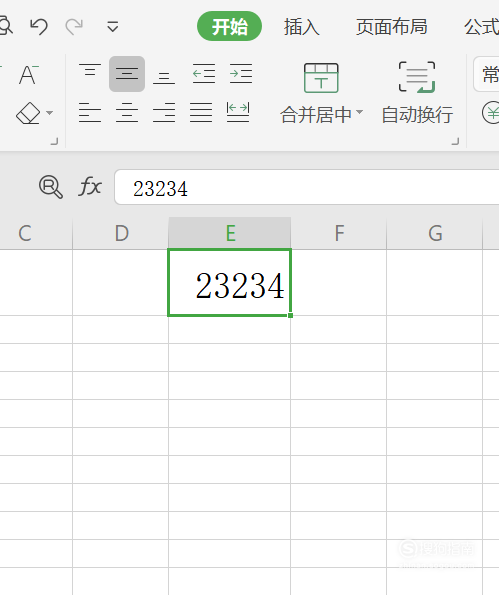The width and height of the screenshot is (499, 595).
Task: Switch to the 开始 tab
Action: (229, 27)
